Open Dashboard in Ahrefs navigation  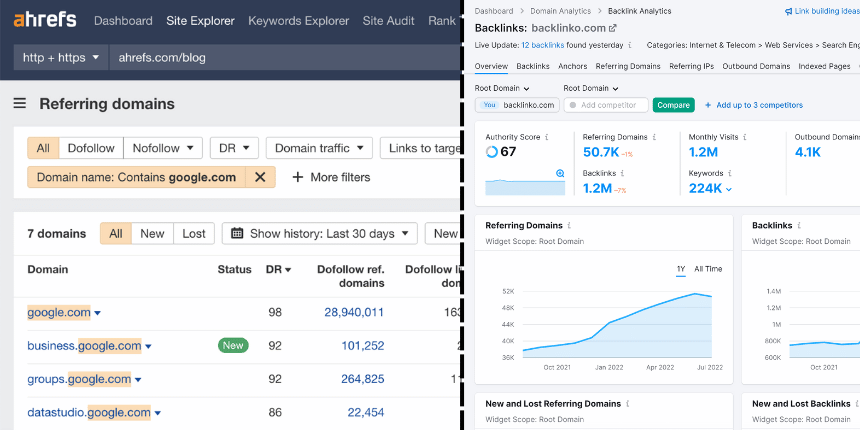(123, 21)
